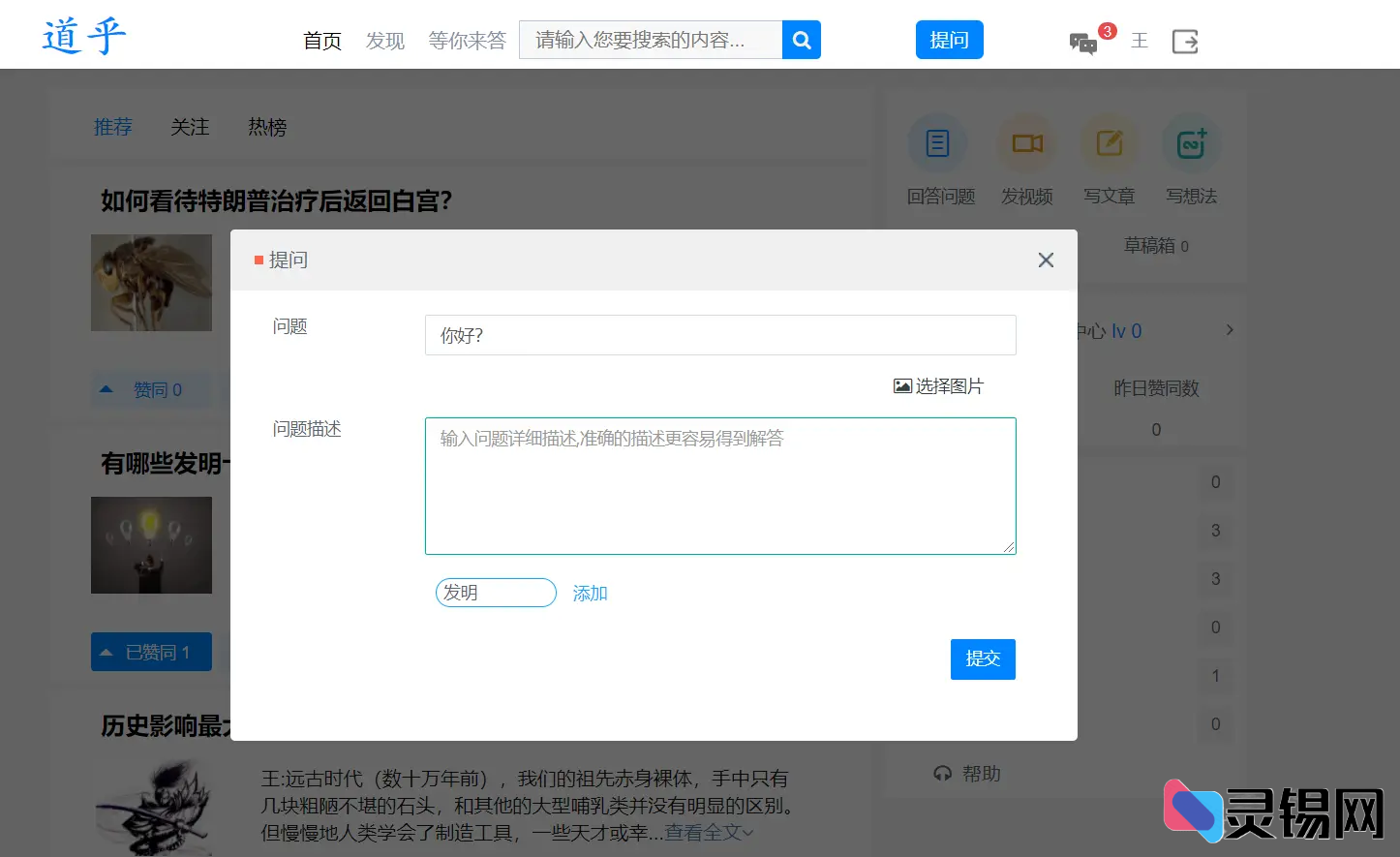Viewport: 1400px width, 857px height.
Task: Open the light bulb thumbnail image
Action: [151, 545]
